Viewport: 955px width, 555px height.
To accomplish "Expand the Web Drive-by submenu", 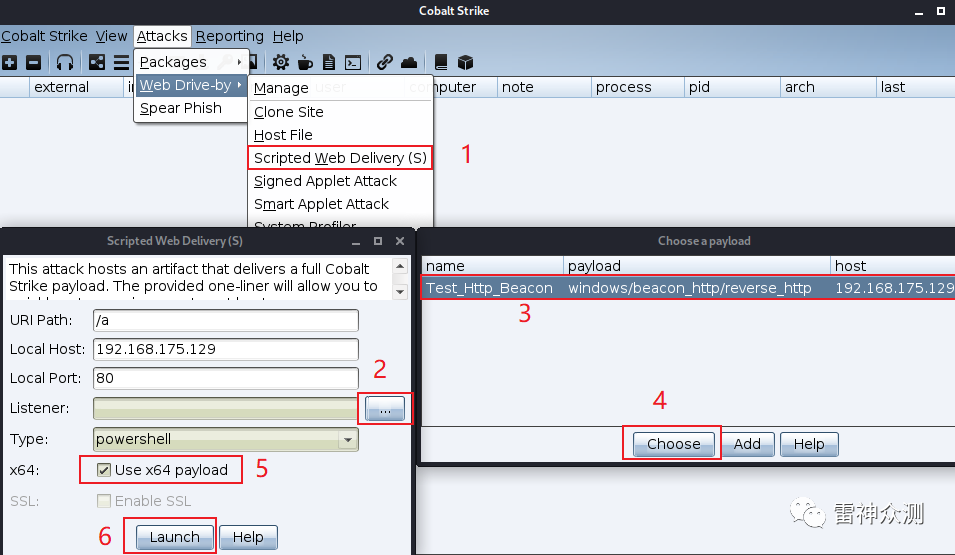I will click(x=191, y=85).
